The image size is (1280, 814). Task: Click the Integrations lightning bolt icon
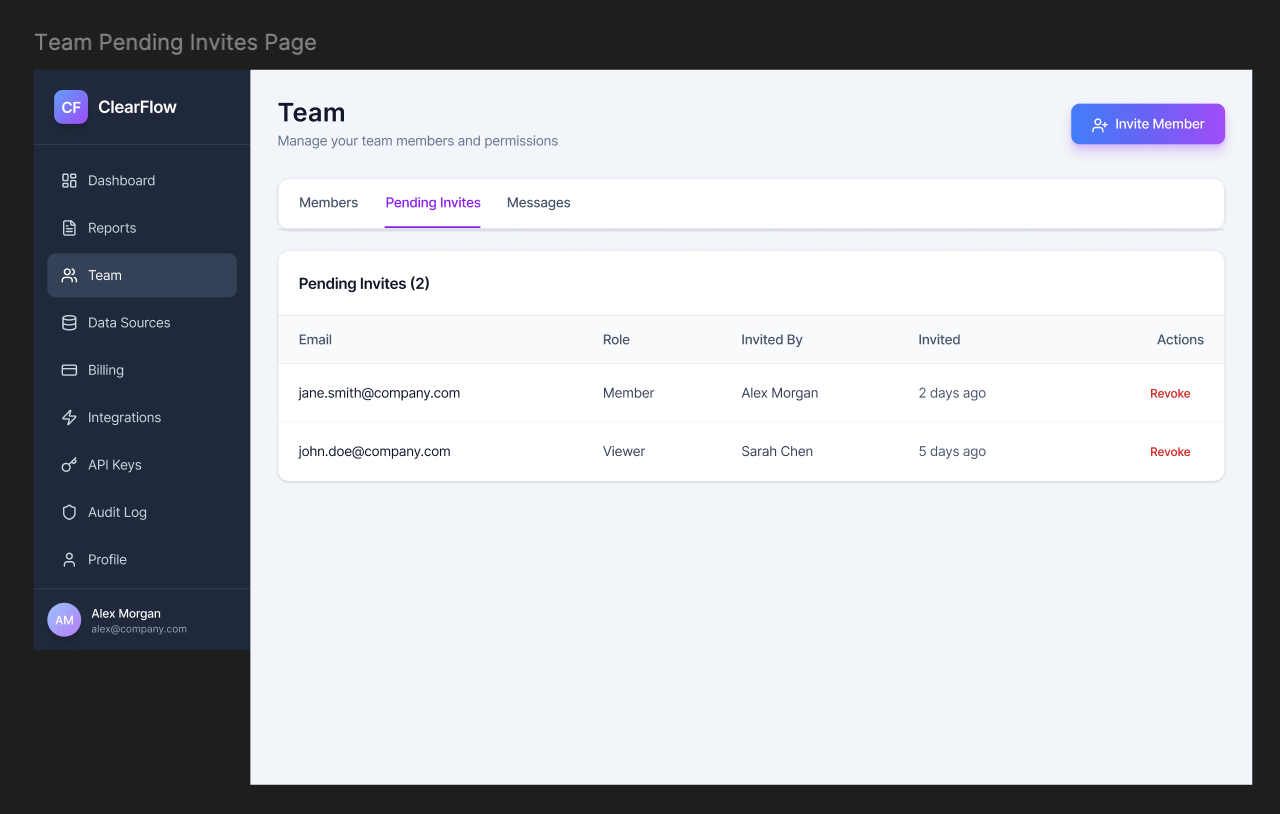coord(69,418)
